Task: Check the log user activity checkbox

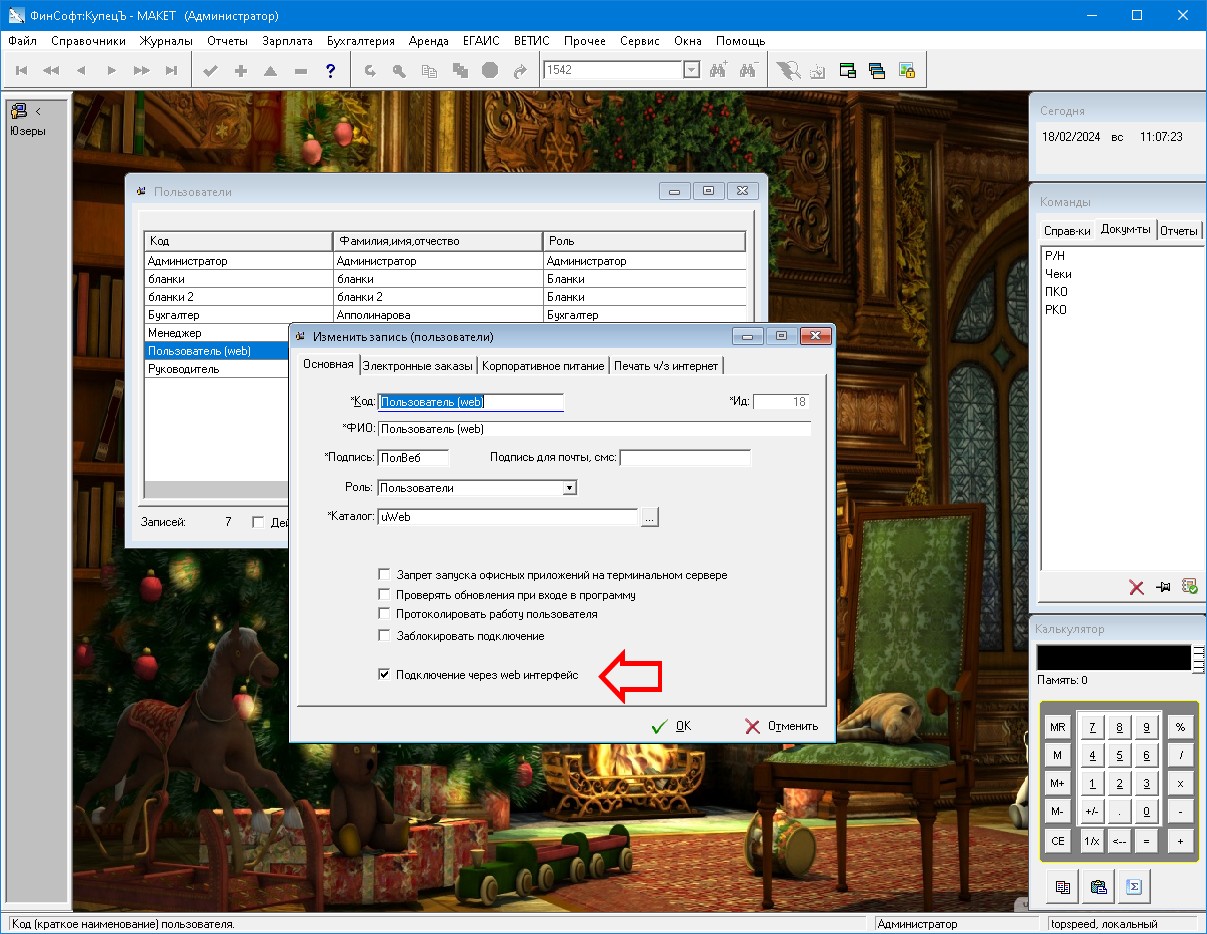Action: (384, 614)
